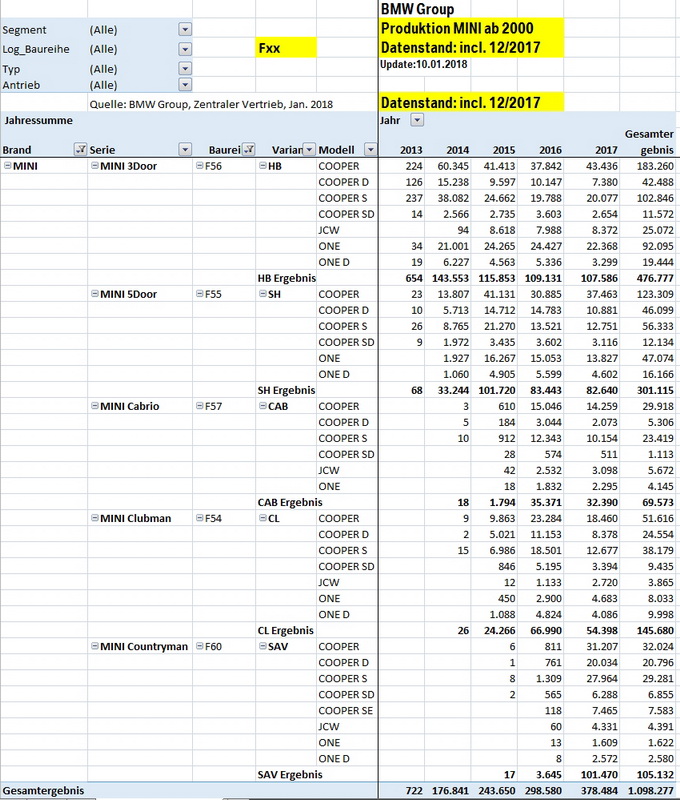Open the Serie field dropdown
This screenshot has height=800, width=680.
185,149
